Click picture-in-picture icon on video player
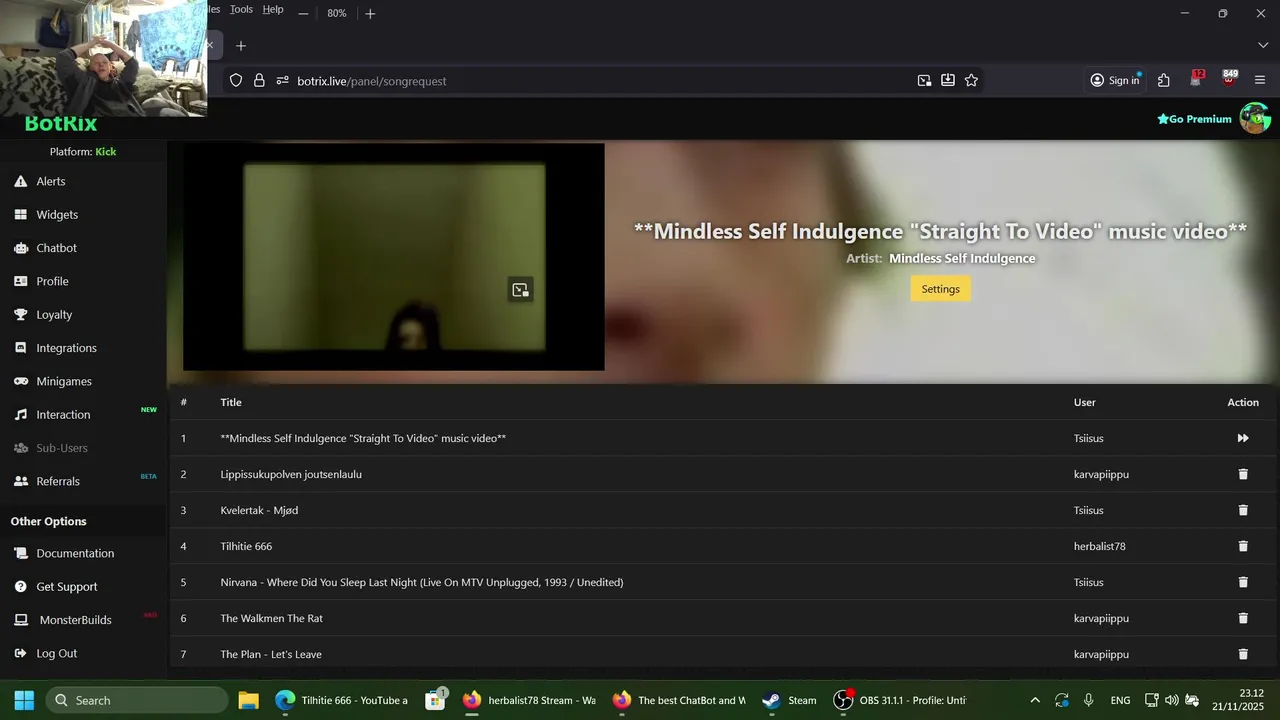This screenshot has height=720, width=1280. tap(520, 290)
